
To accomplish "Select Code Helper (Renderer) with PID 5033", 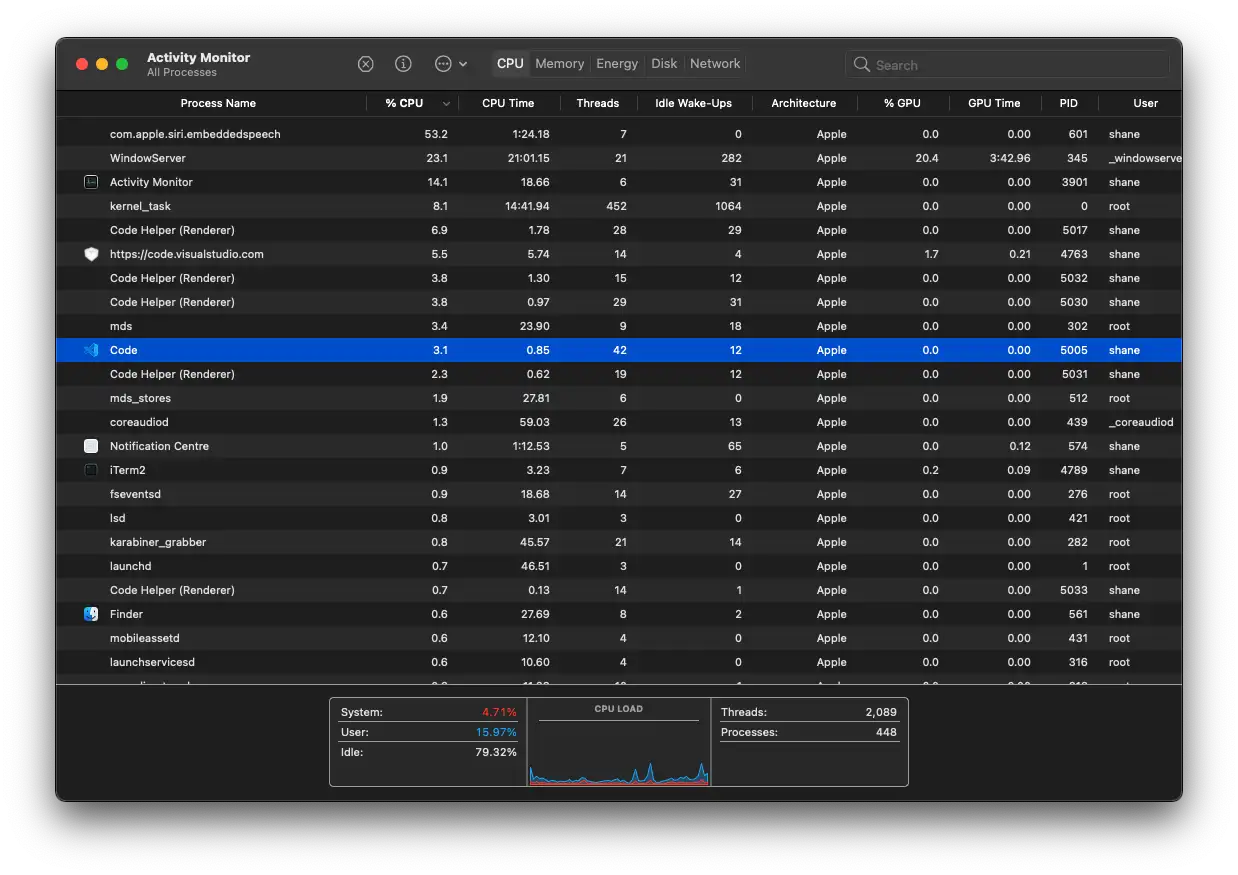I will [619, 590].
